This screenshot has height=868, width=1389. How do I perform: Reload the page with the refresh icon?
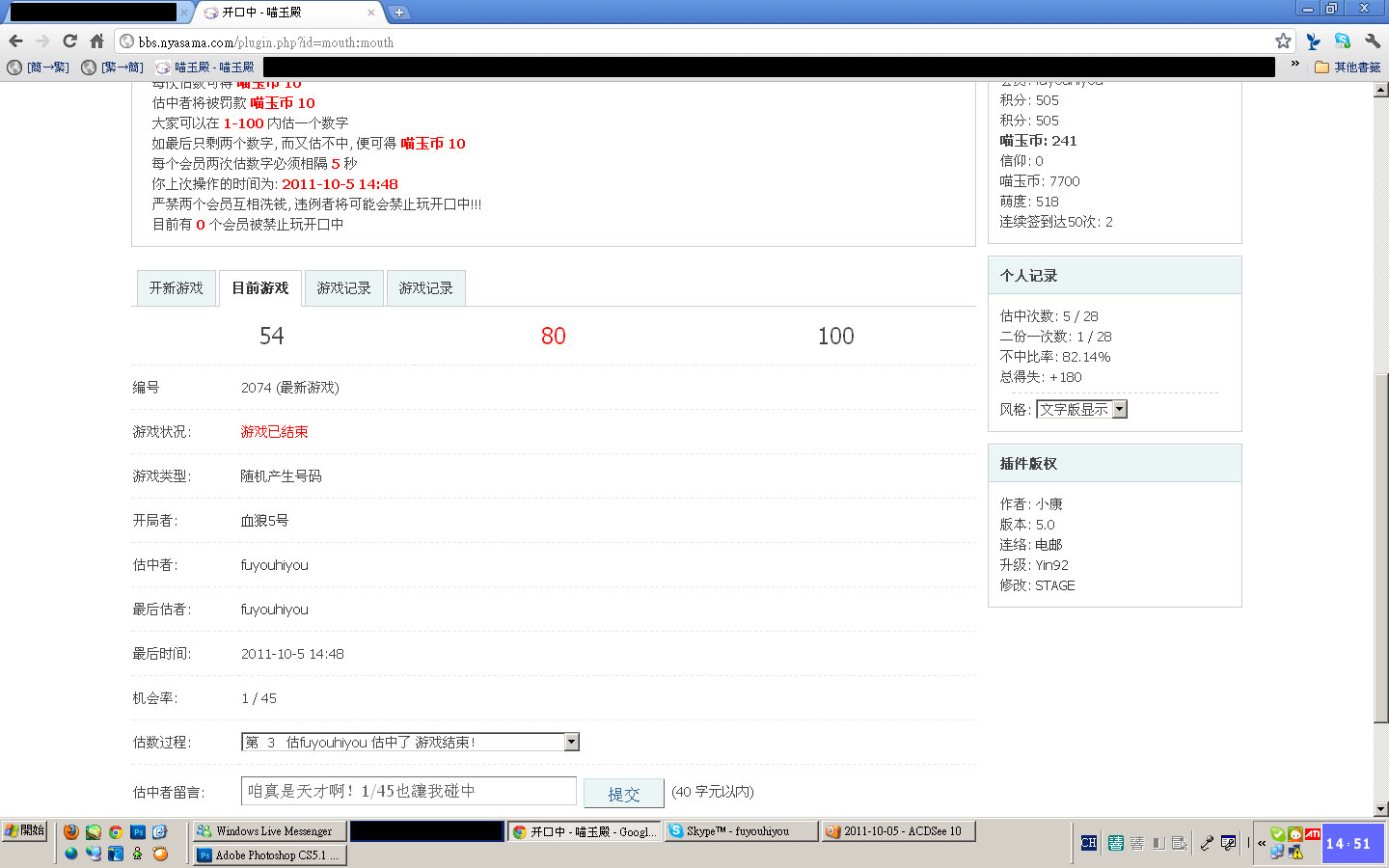[x=69, y=41]
